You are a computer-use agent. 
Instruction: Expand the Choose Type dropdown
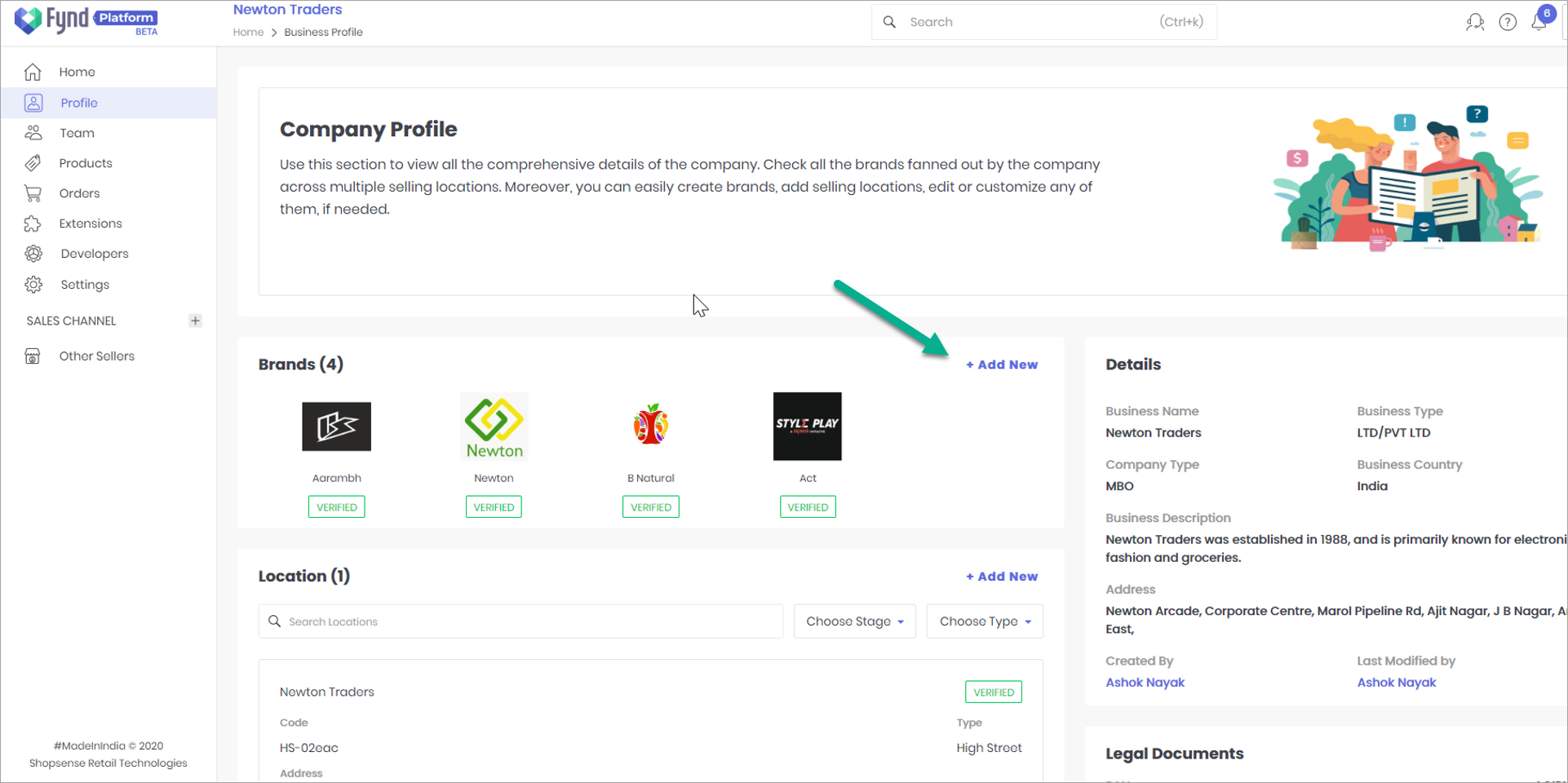[985, 622]
